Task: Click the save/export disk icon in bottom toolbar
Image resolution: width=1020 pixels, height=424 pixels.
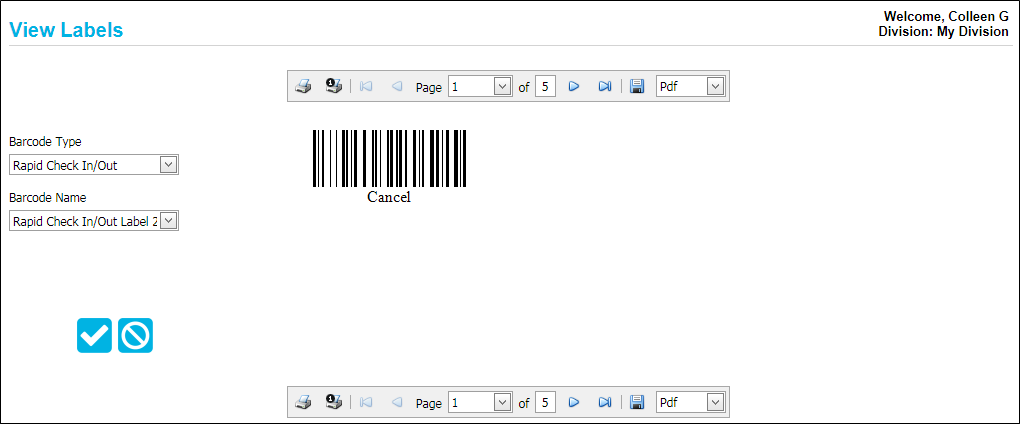Action: [637, 403]
